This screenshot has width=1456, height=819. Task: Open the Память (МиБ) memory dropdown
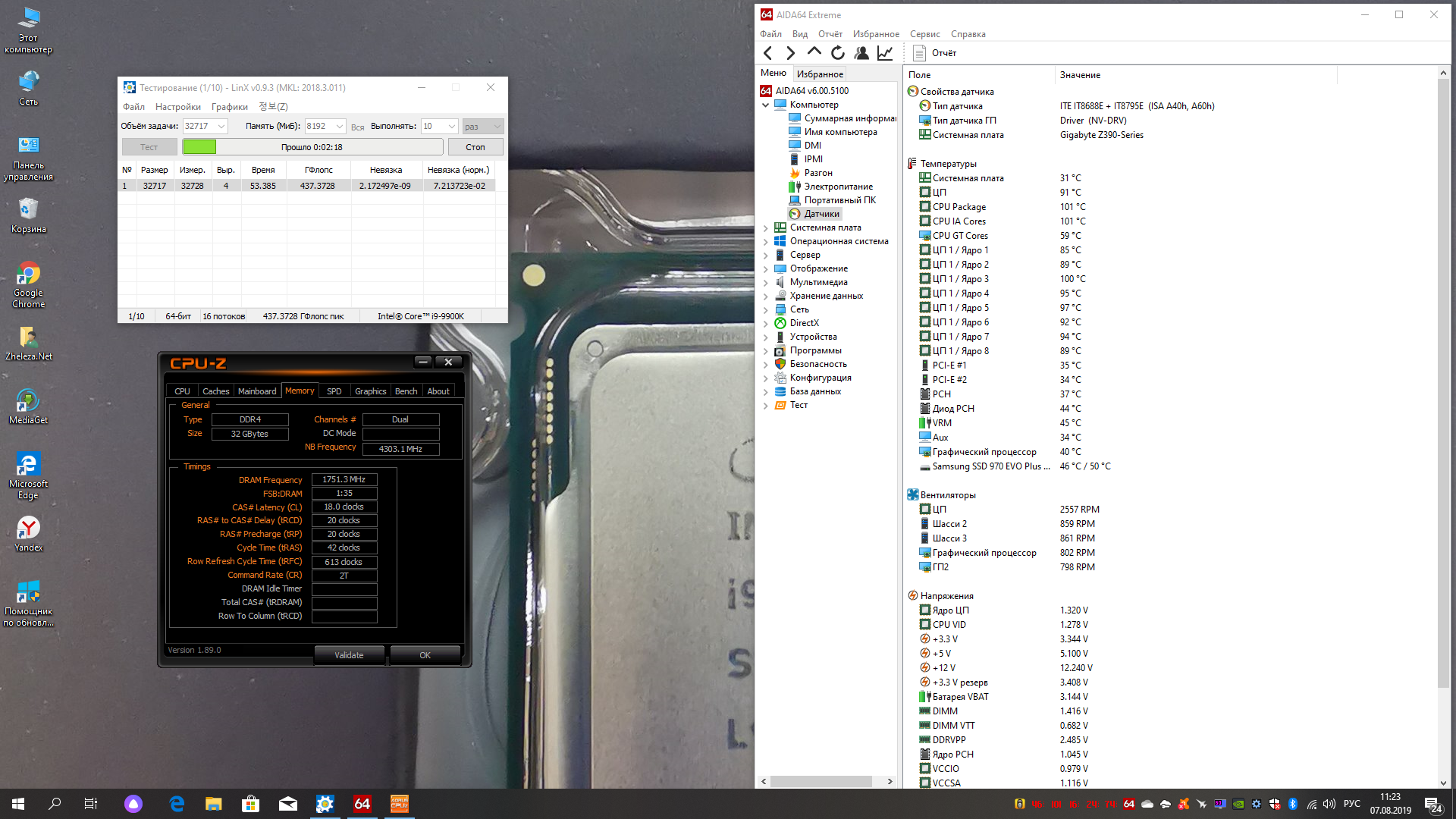click(x=339, y=127)
